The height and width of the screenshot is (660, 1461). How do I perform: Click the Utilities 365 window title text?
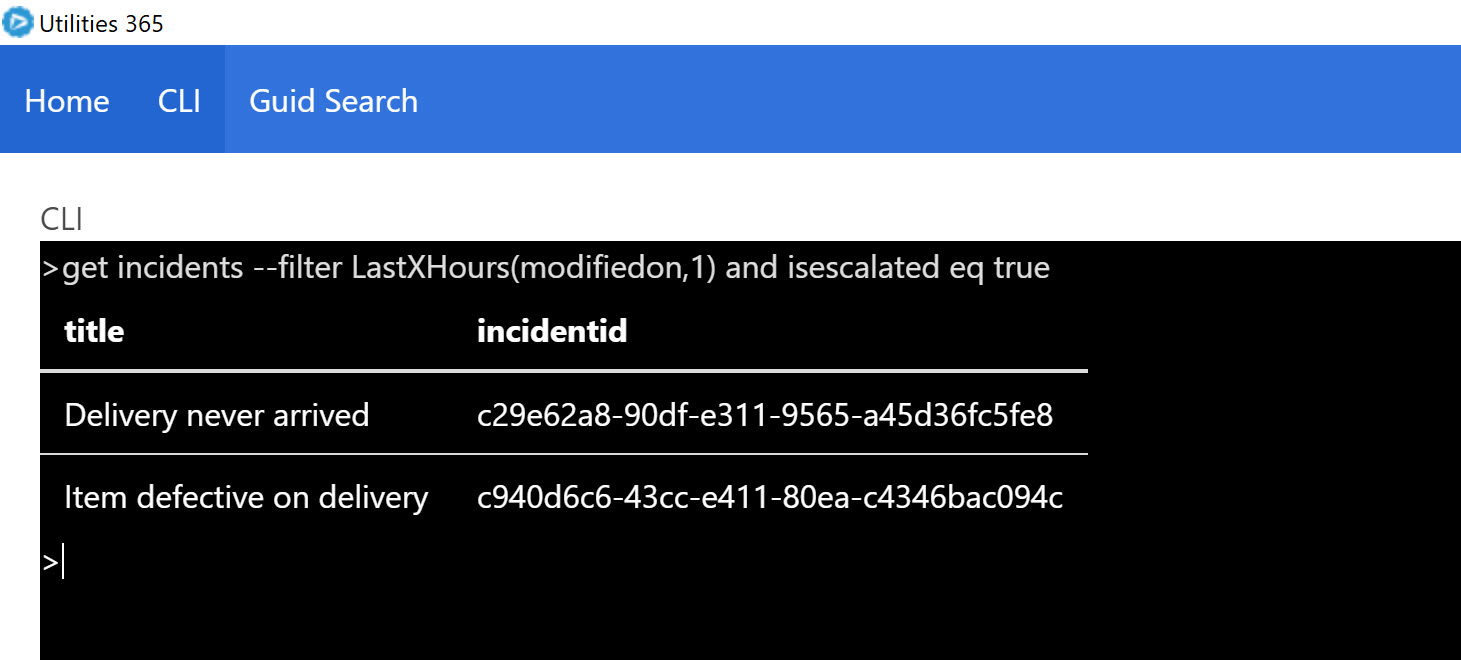pyautogui.click(x=101, y=24)
